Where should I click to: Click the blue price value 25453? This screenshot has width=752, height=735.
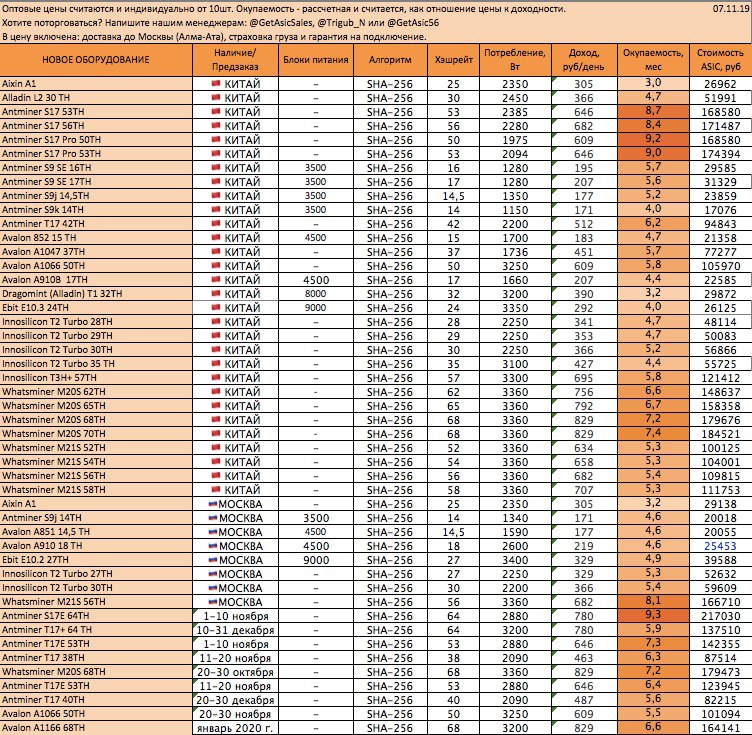point(720,546)
